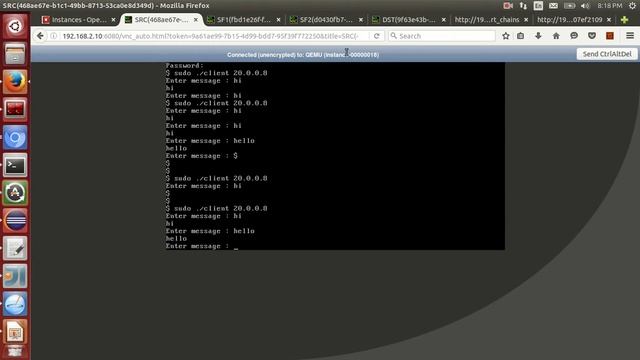Select the SRC(468ae67e tab

click(x=161, y=20)
